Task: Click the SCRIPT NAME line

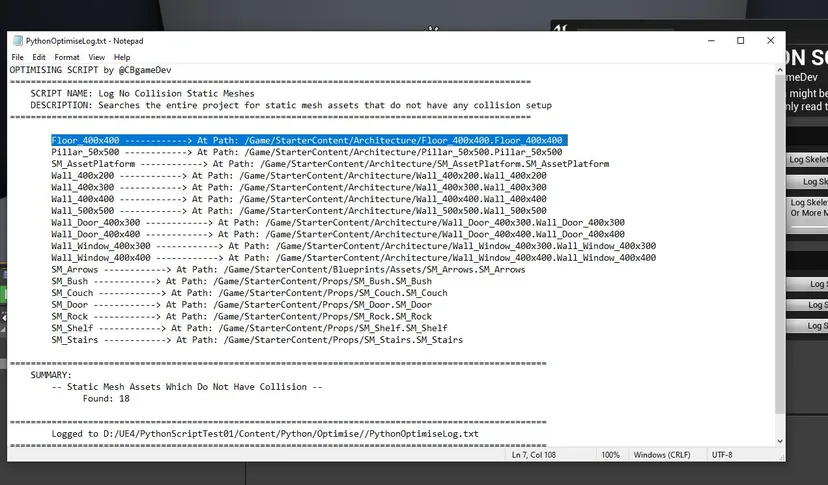Action: click(x=143, y=94)
